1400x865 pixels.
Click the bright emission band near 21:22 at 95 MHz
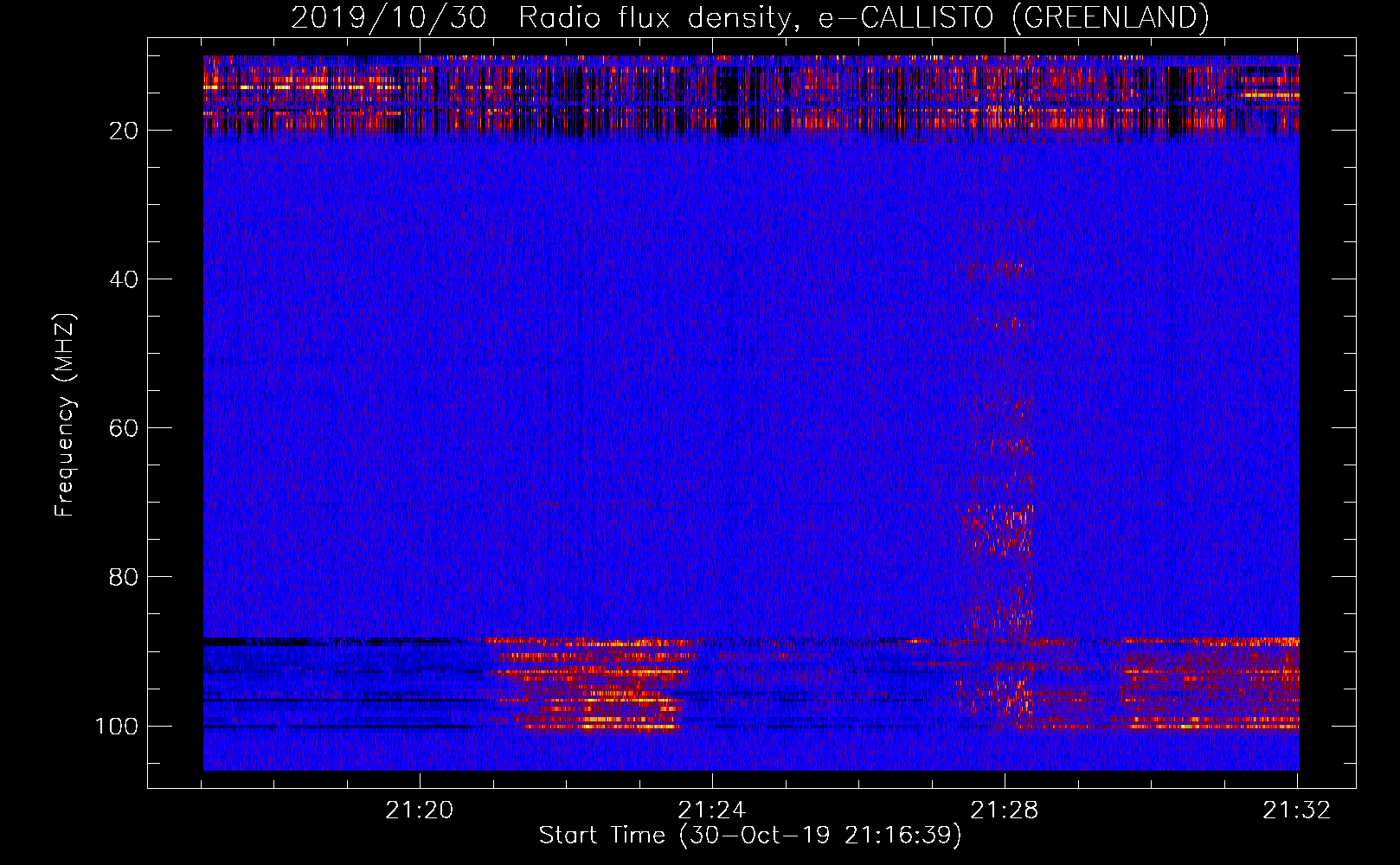pyautogui.click(x=593, y=685)
